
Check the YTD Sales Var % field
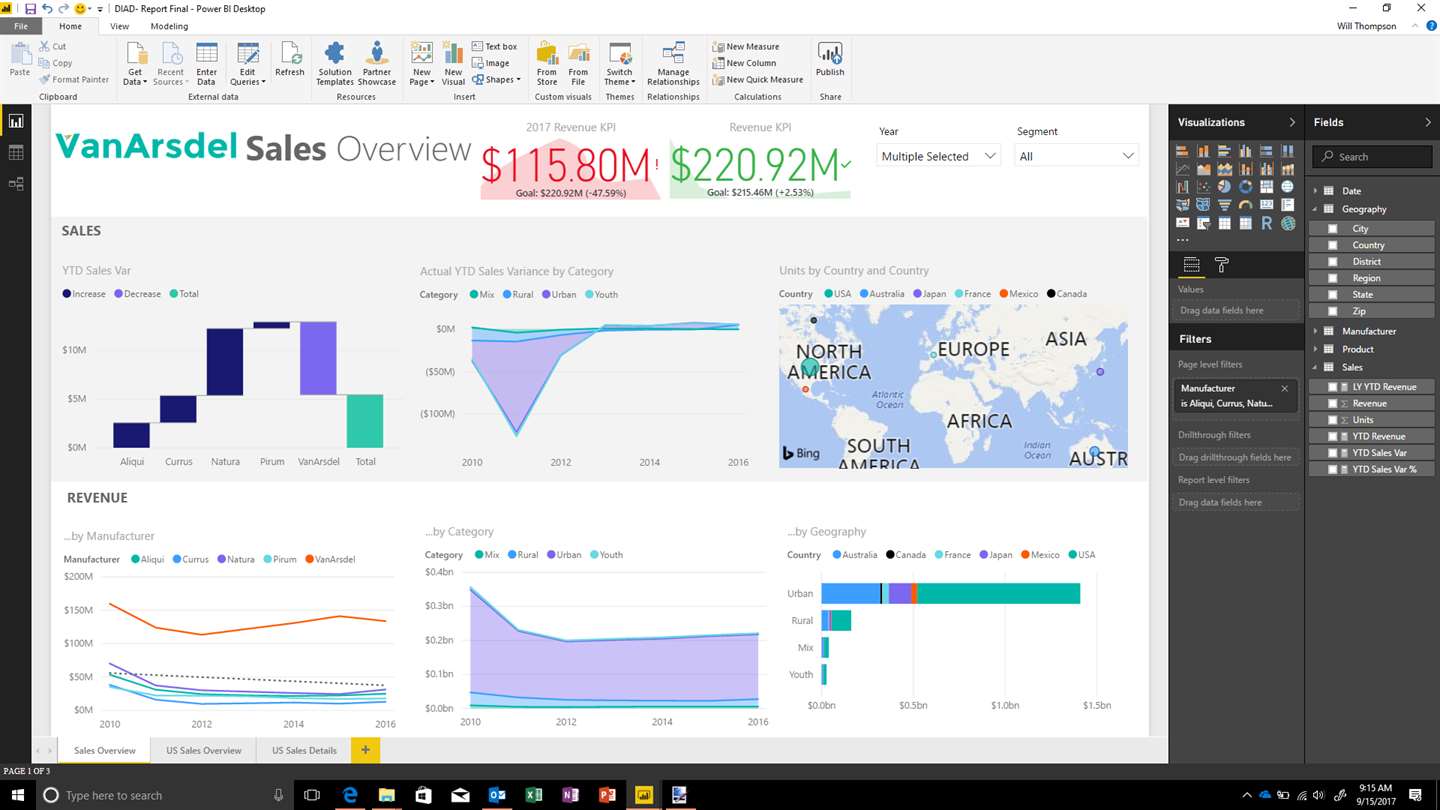[x=1333, y=469]
